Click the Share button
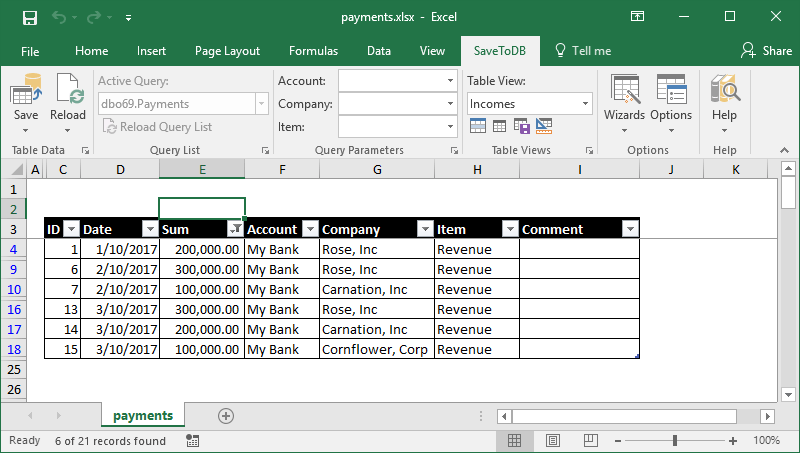The image size is (800, 453). pos(767,51)
